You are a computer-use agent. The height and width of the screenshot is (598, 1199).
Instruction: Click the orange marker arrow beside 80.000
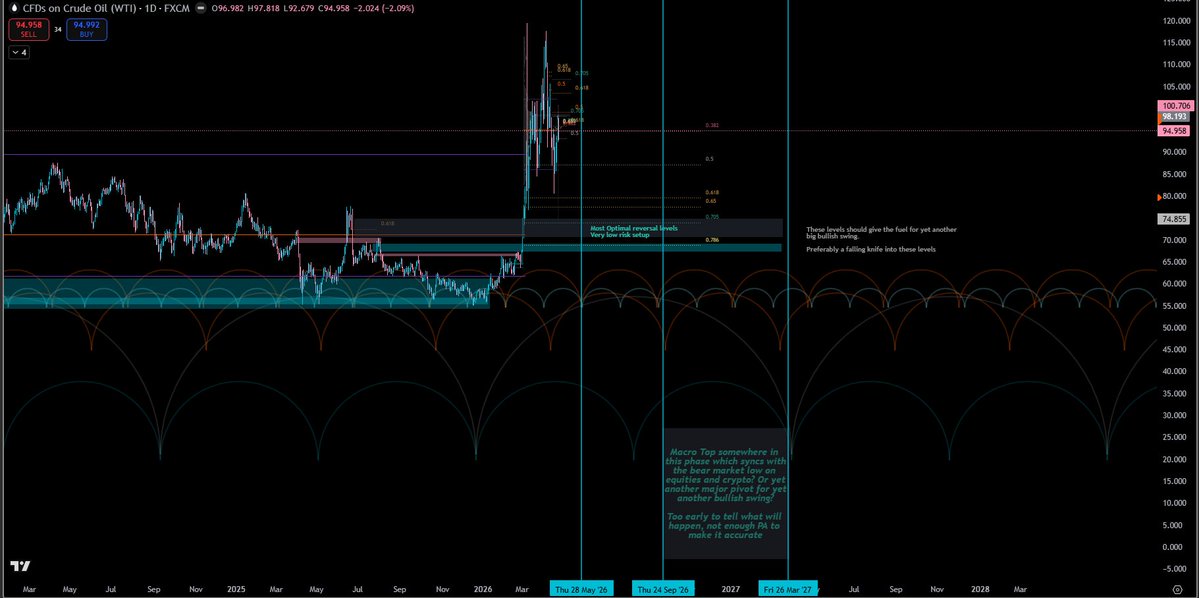1160,197
